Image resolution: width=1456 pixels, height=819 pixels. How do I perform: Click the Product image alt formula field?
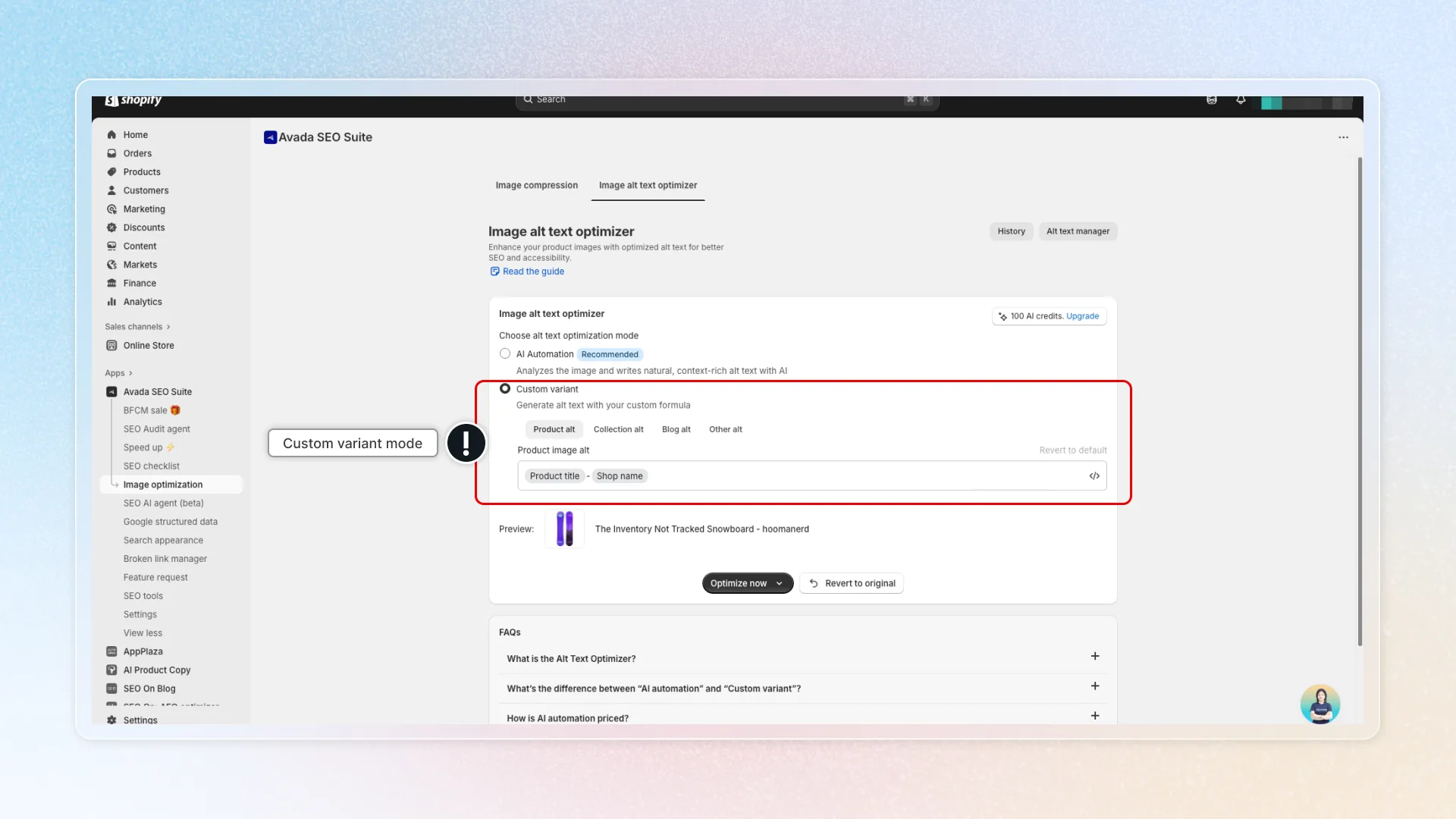pyautogui.click(x=812, y=476)
